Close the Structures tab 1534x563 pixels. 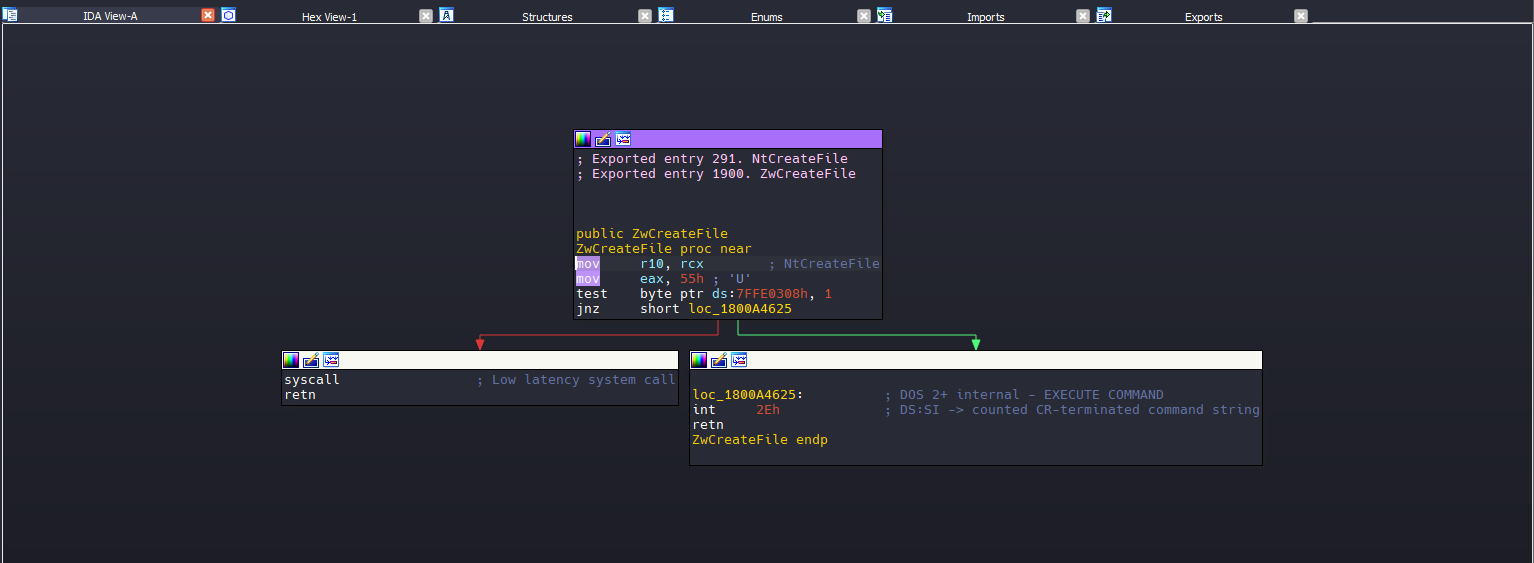[645, 15]
